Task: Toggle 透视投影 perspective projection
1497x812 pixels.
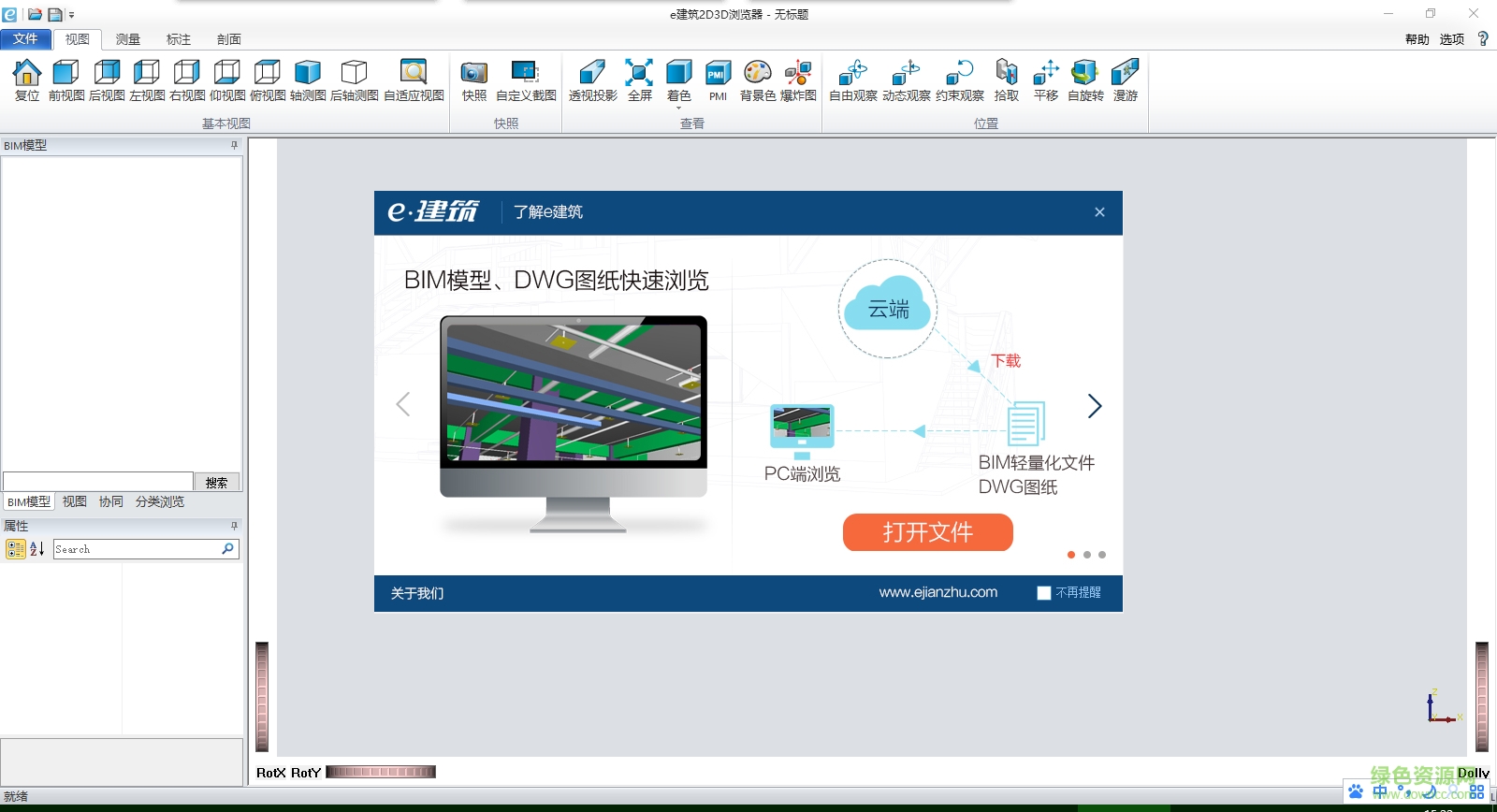Action: click(593, 80)
